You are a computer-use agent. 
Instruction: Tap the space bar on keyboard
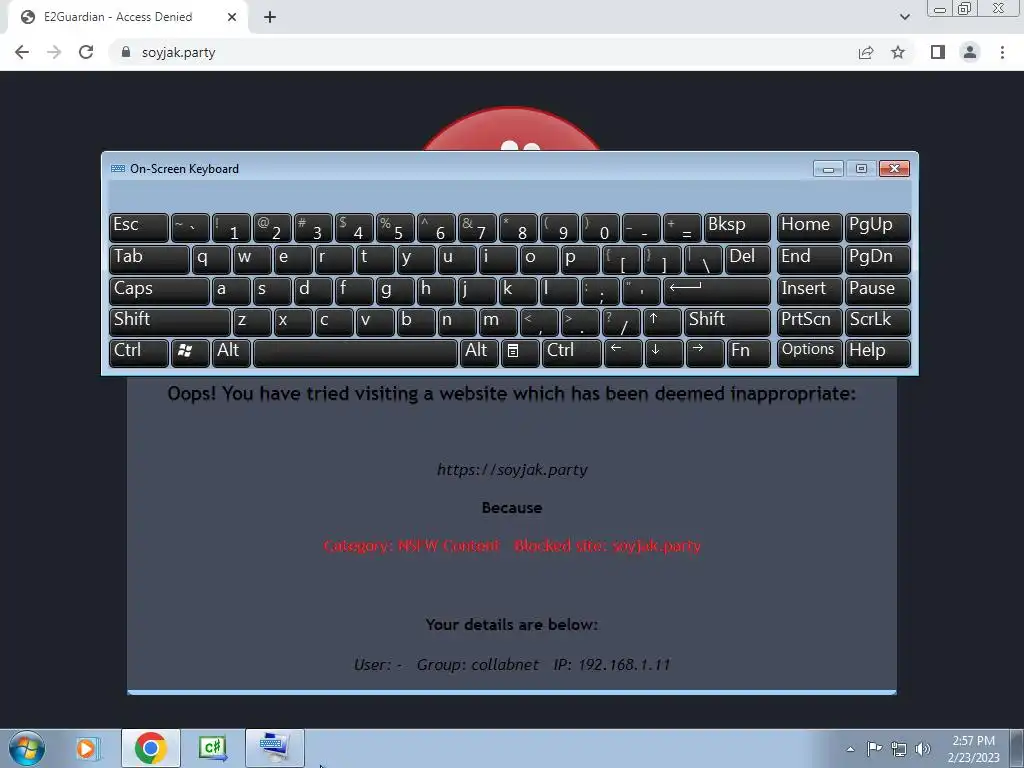[x=355, y=353]
